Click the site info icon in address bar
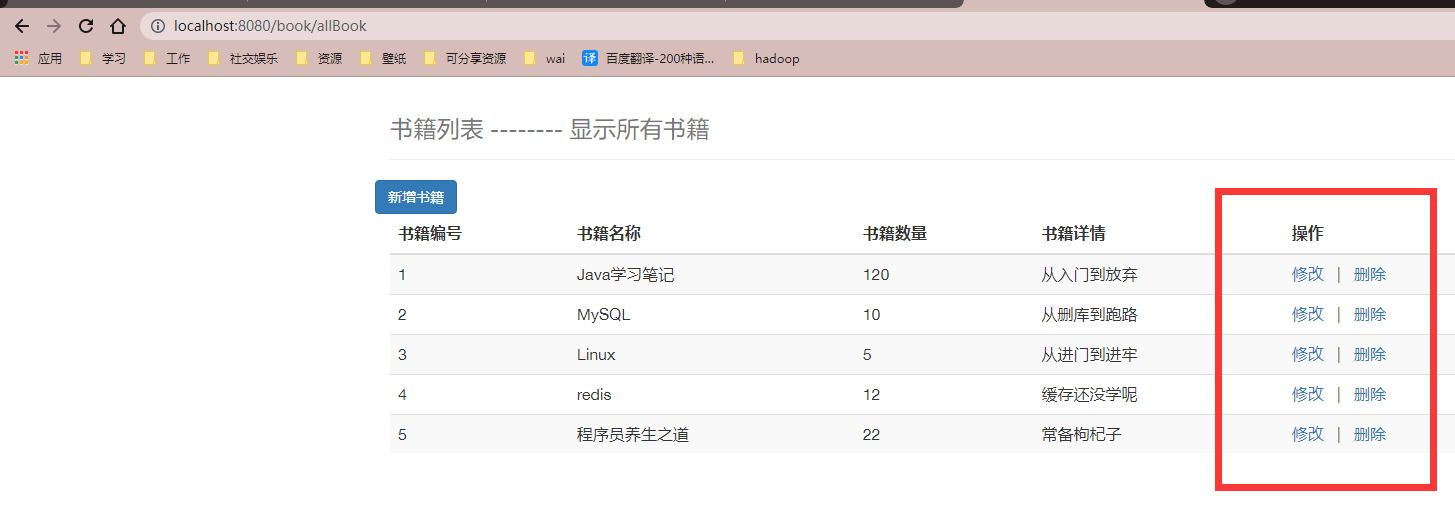1455x529 pixels. 158,26
